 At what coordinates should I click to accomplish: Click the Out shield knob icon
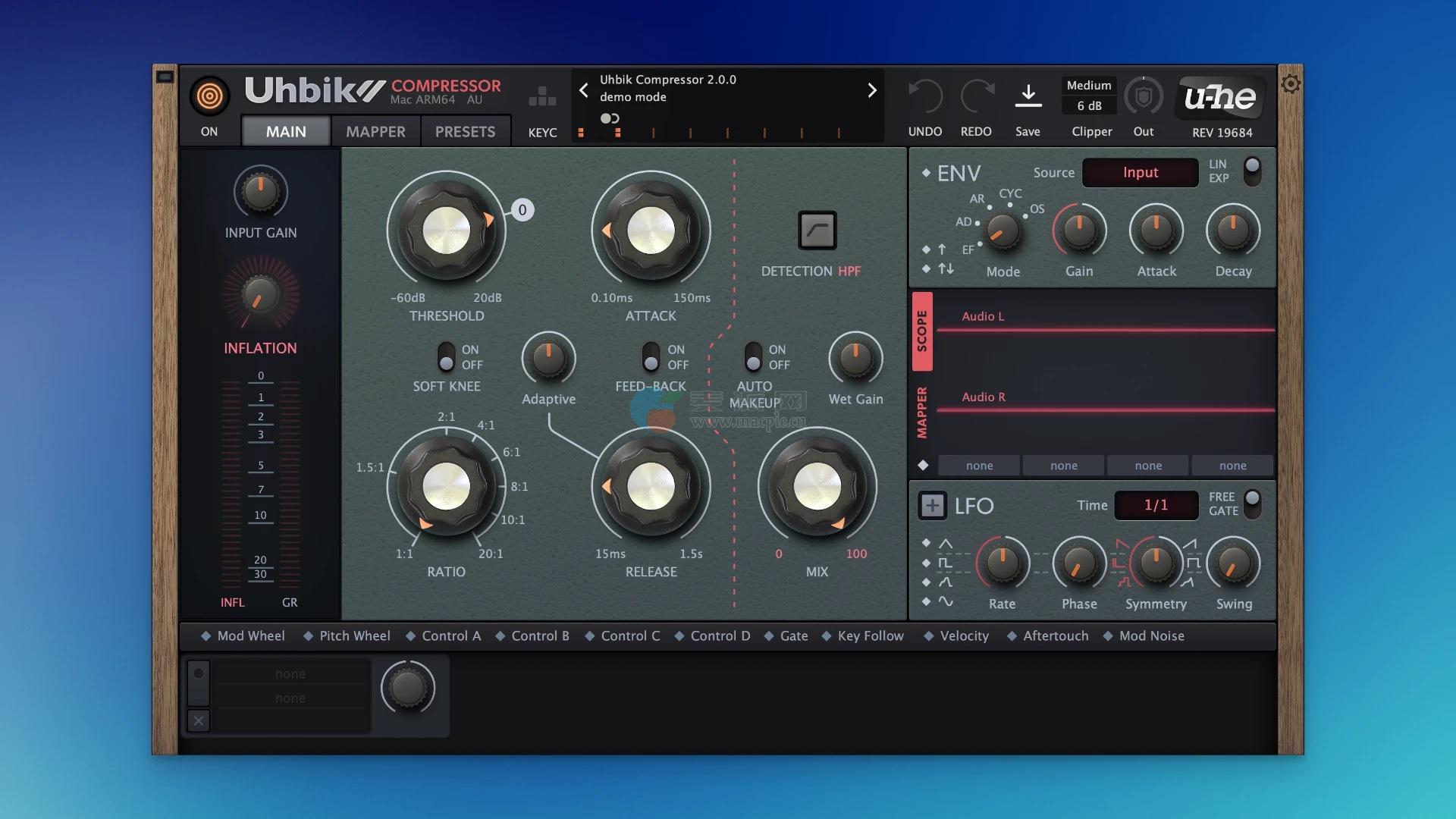(1144, 96)
